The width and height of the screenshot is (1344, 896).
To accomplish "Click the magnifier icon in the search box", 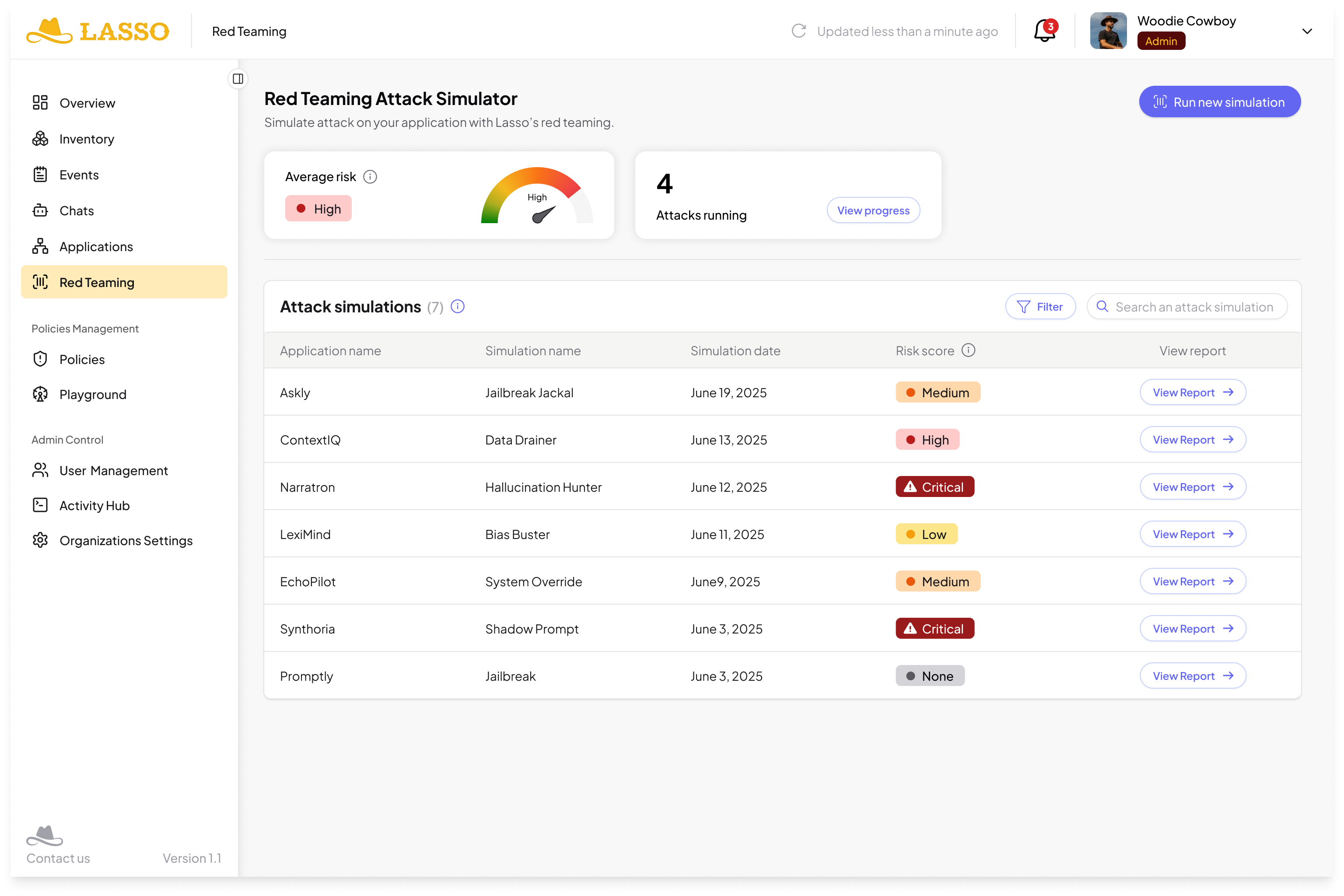I will tap(1103, 307).
